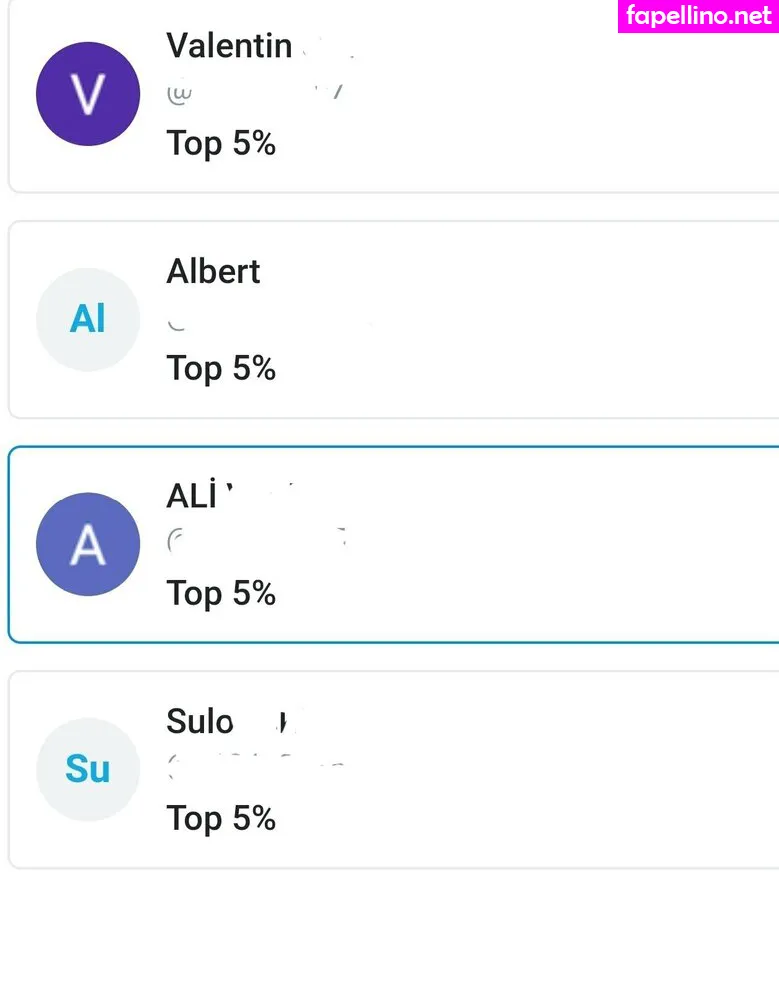Click the purple V avatar icon
779x1000 pixels.
(x=87, y=94)
